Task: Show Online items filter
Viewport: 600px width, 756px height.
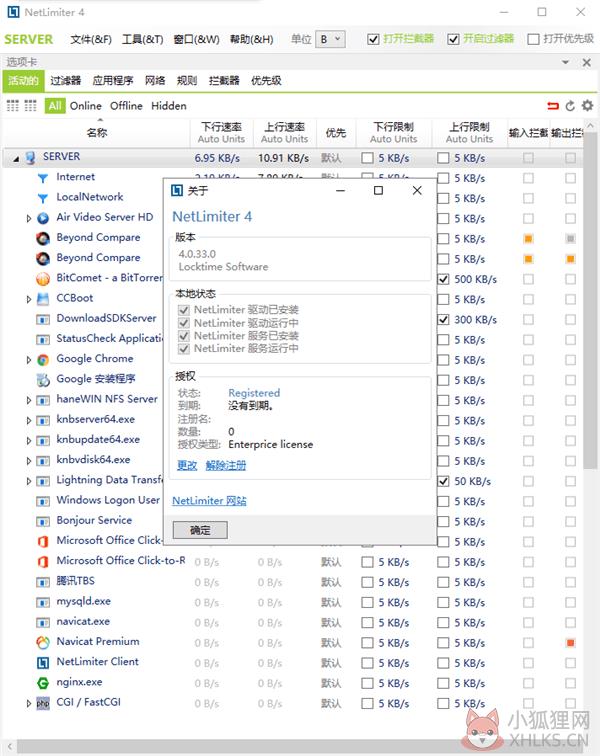Action: pos(85,106)
